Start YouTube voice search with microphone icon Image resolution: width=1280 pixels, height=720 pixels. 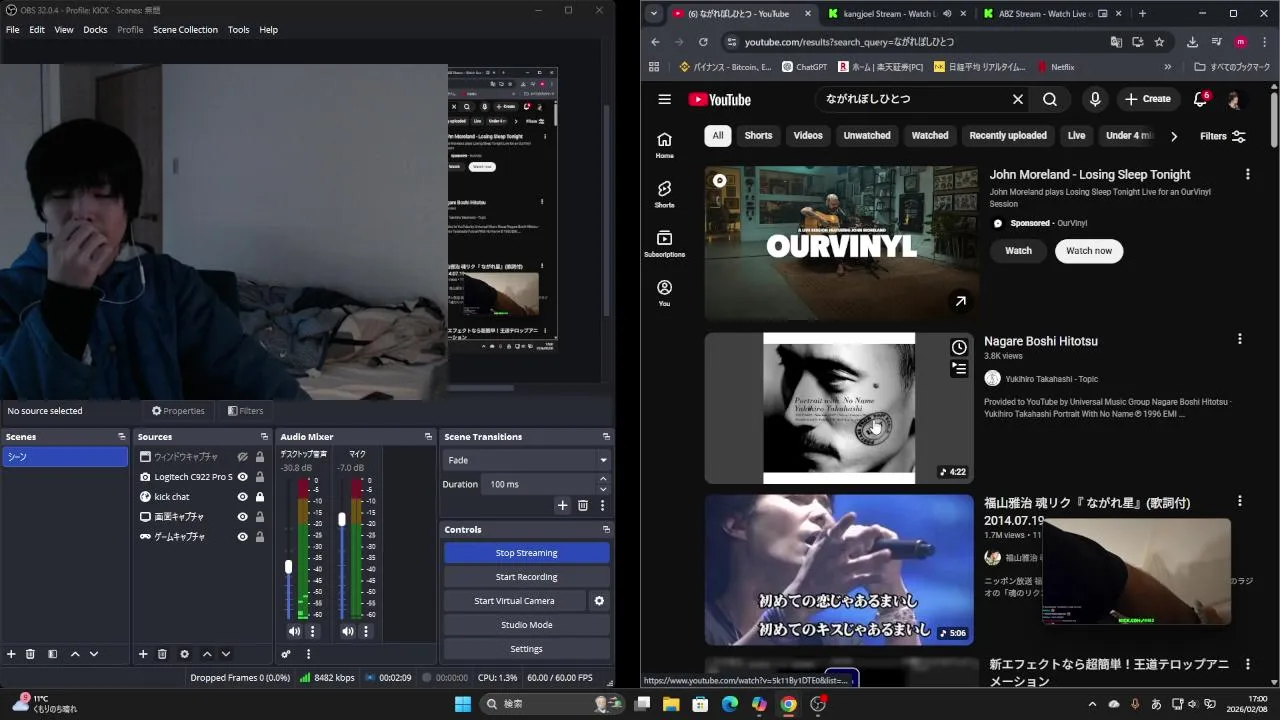click(1095, 99)
